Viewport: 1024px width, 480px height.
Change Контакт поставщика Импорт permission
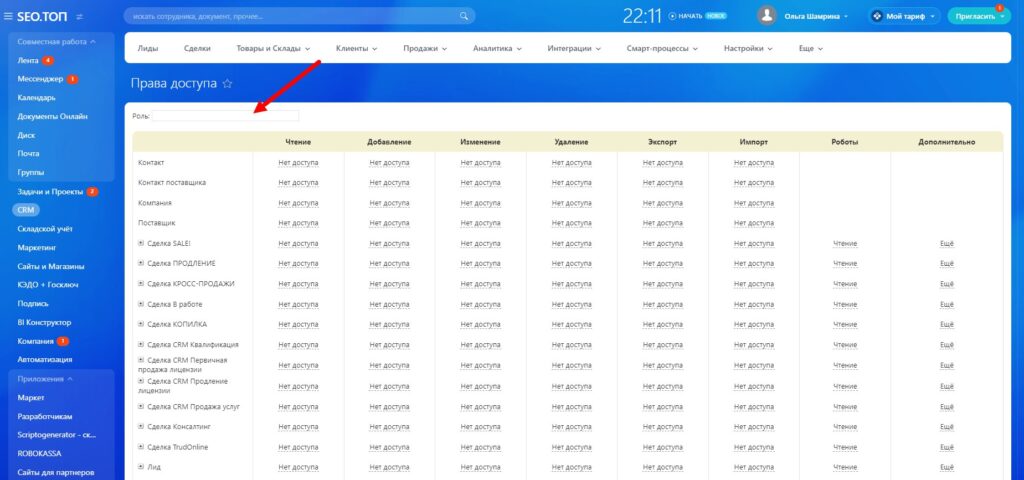click(754, 183)
